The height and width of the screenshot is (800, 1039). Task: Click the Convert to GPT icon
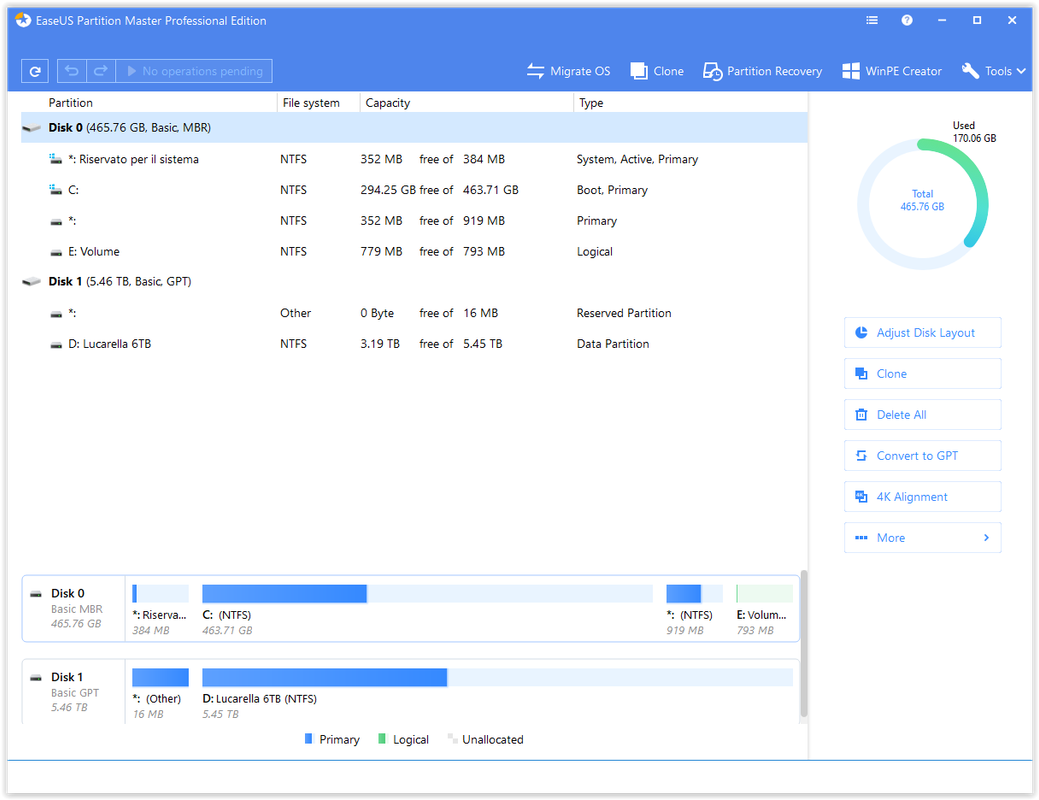[x=861, y=456]
